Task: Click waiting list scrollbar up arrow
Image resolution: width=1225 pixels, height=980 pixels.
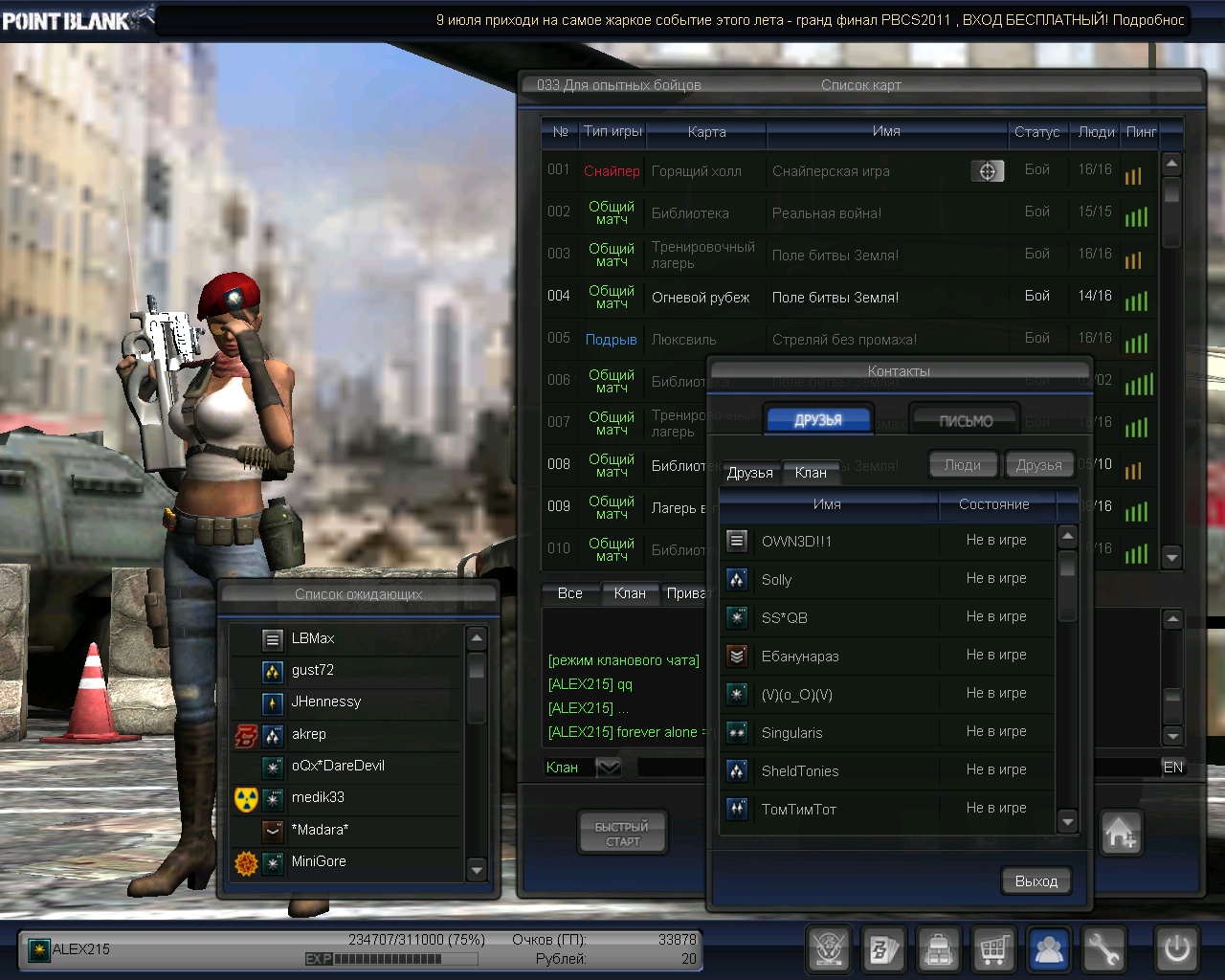Action: 477,637
